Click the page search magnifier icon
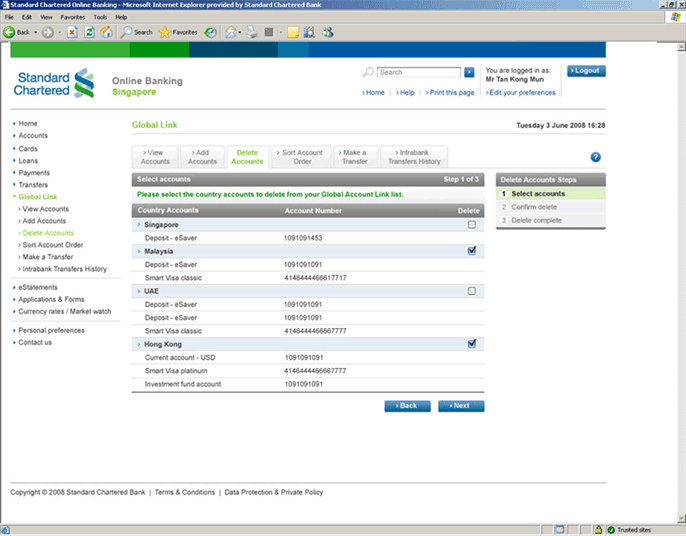Screen dimensions: 686x536 pyautogui.click(x=368, y=72)
